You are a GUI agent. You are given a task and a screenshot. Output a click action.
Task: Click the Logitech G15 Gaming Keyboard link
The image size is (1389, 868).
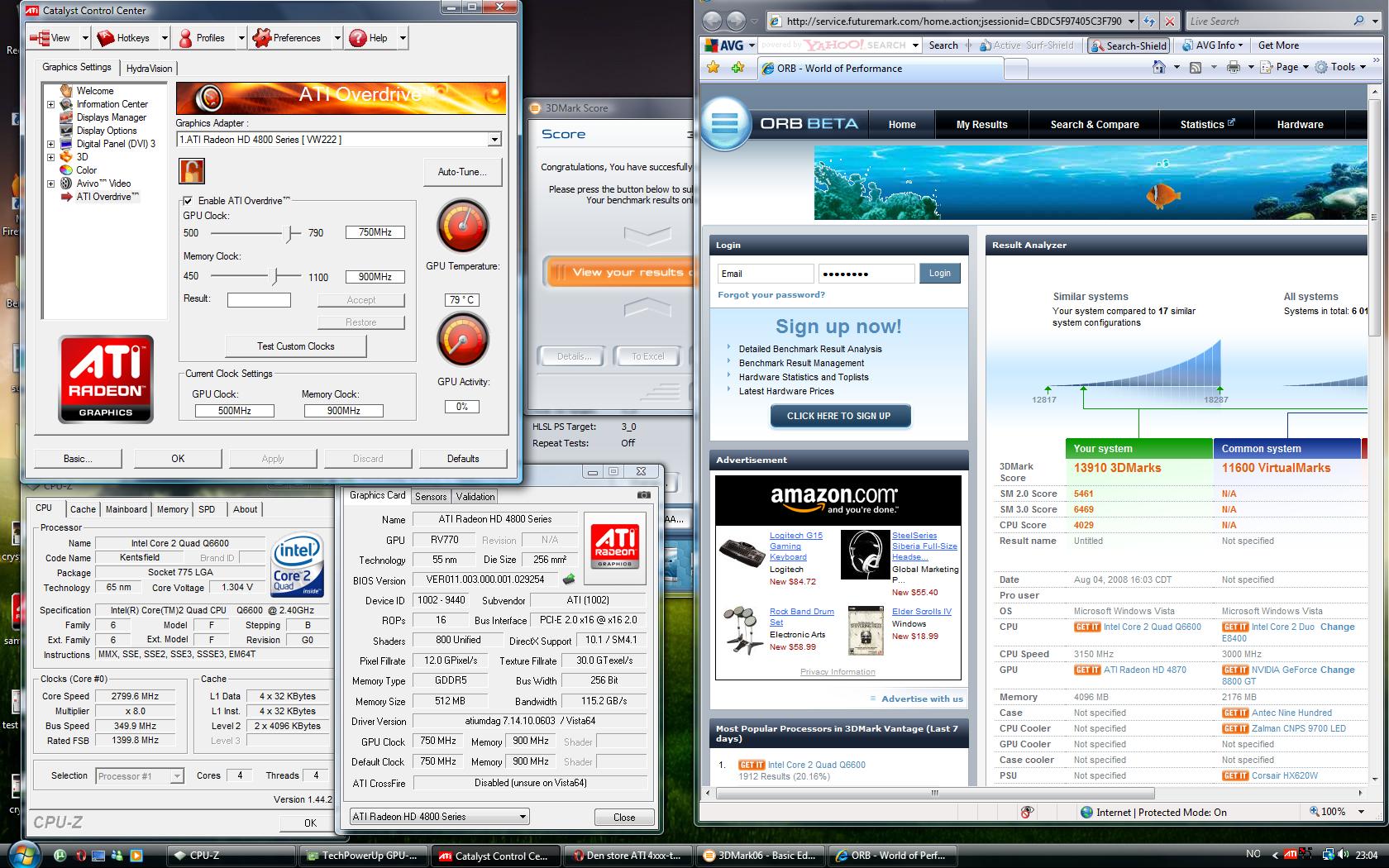click(x=795, y=546)
